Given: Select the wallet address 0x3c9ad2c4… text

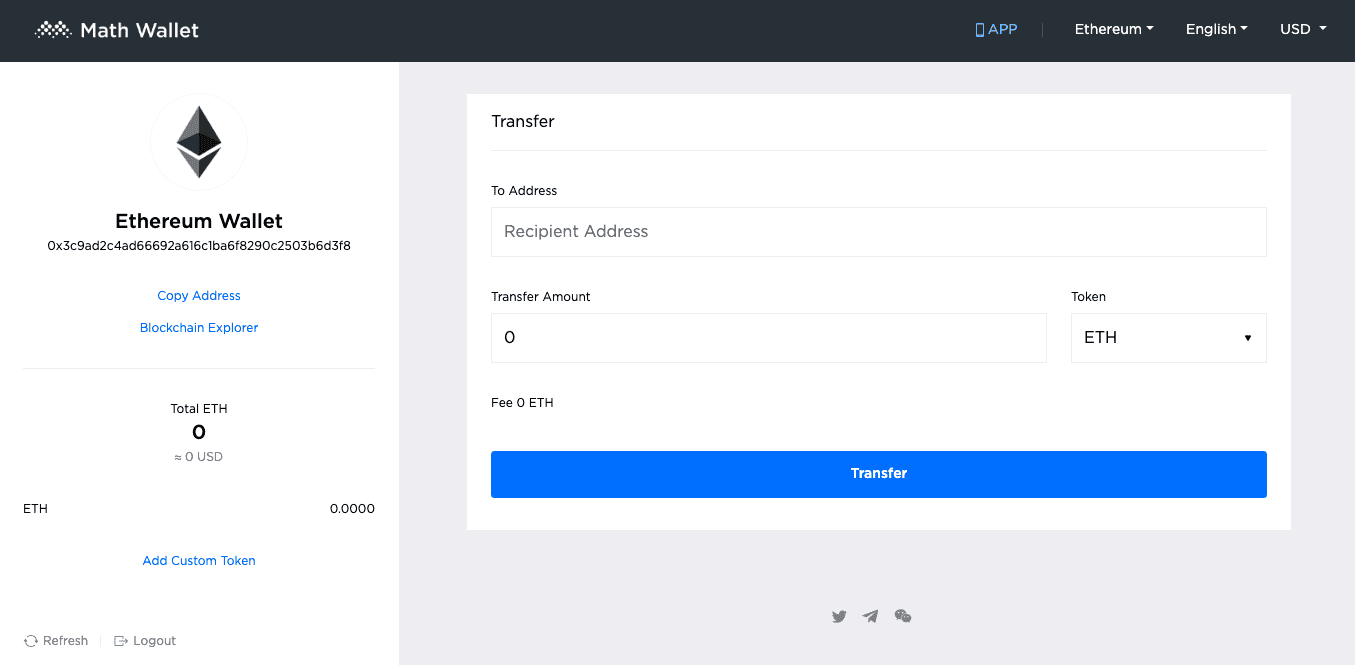Looking at the screenshot, I should [199, 245].
